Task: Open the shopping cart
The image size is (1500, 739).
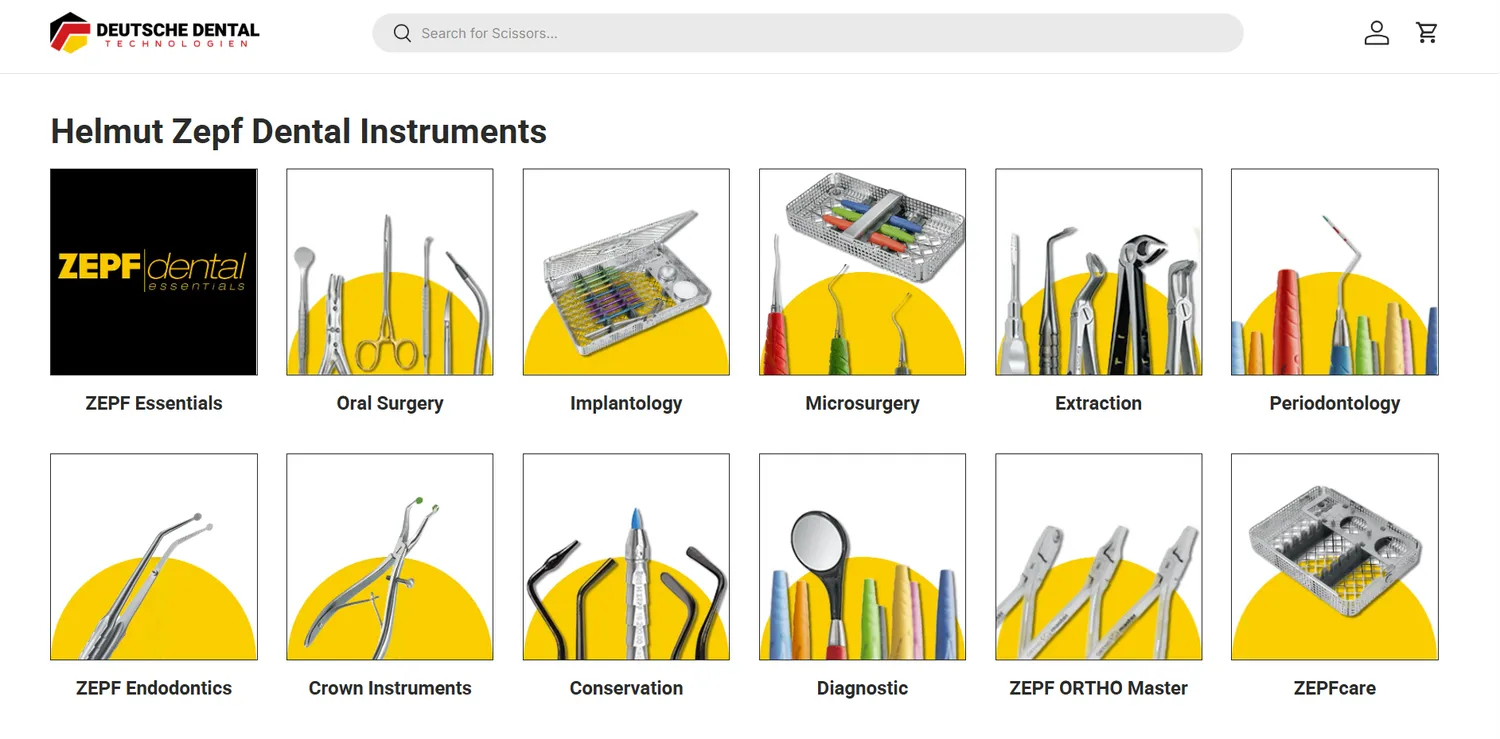Action: click(1427, 33)
